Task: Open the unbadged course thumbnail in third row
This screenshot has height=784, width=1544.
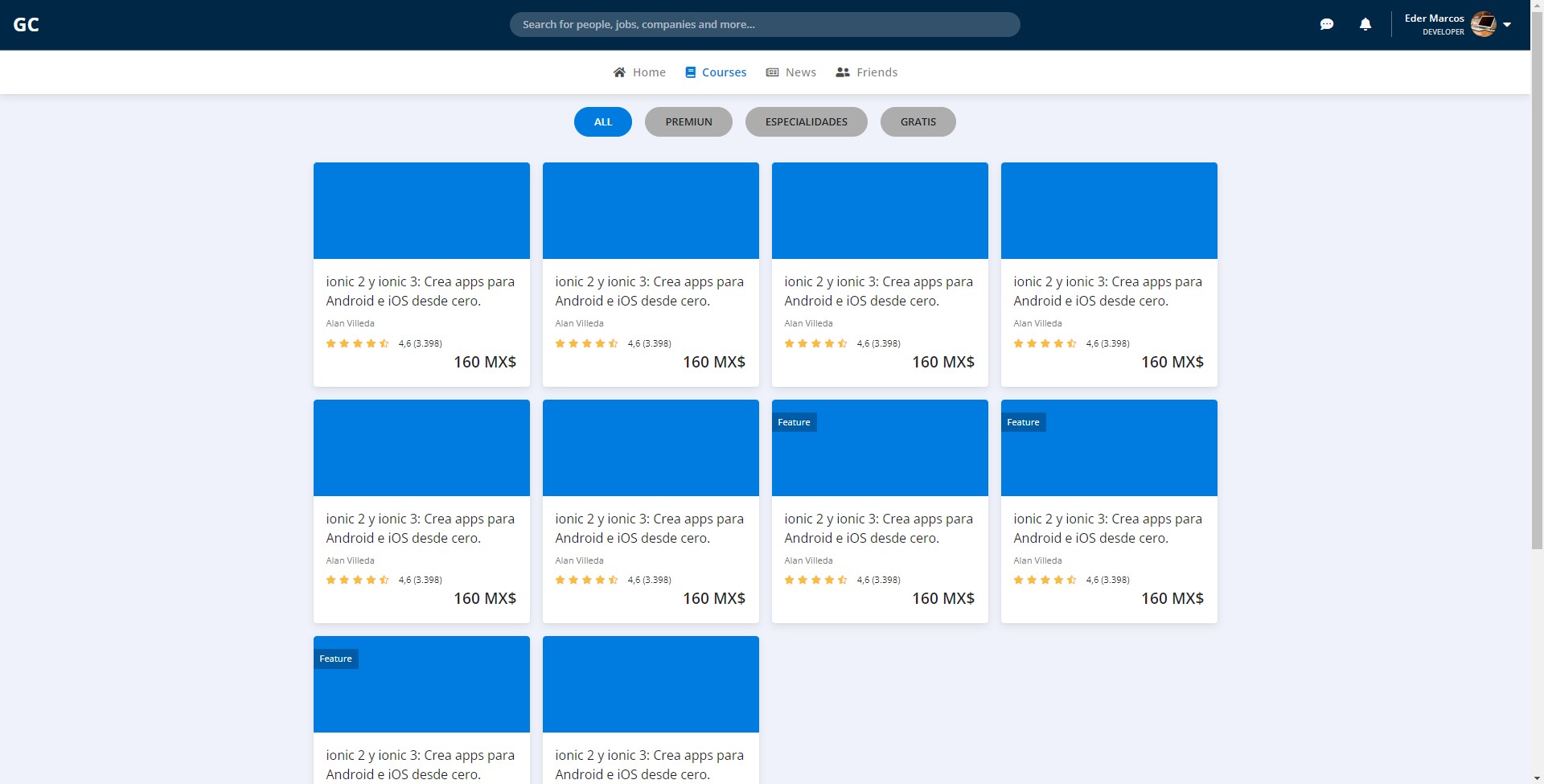Action: point(651,684)
